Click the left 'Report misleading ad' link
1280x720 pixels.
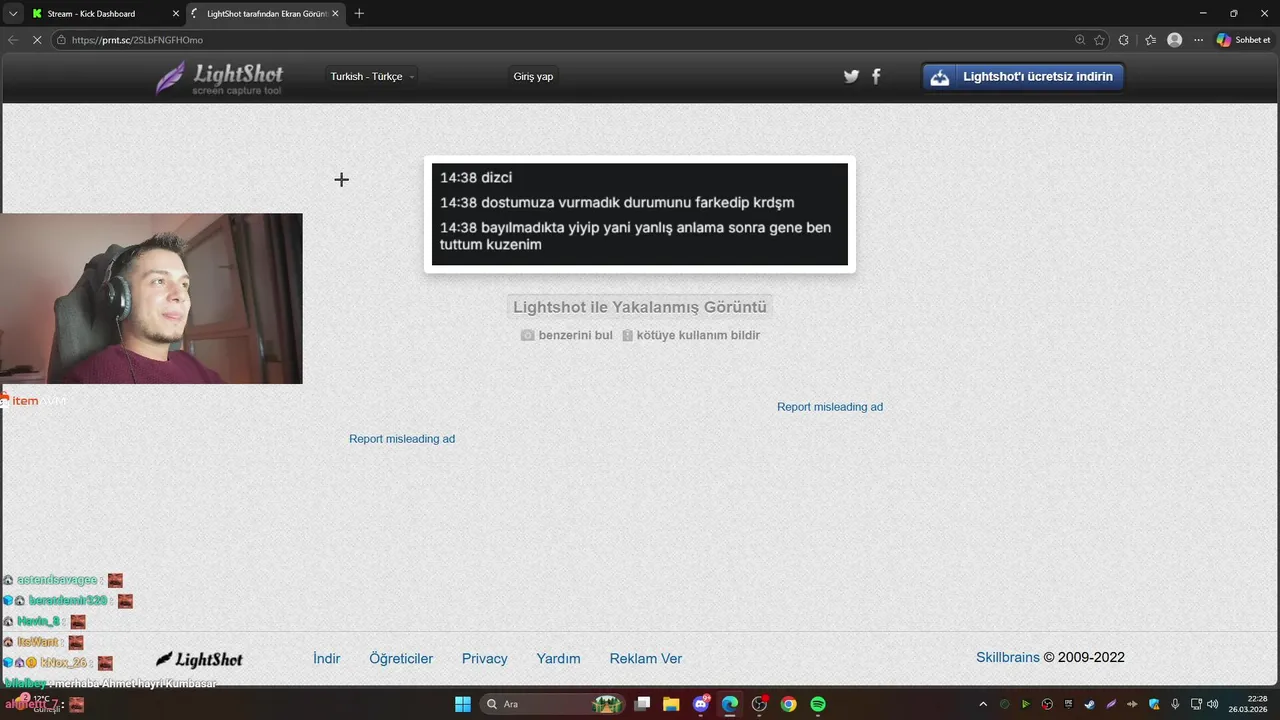[x=402, y=439]
